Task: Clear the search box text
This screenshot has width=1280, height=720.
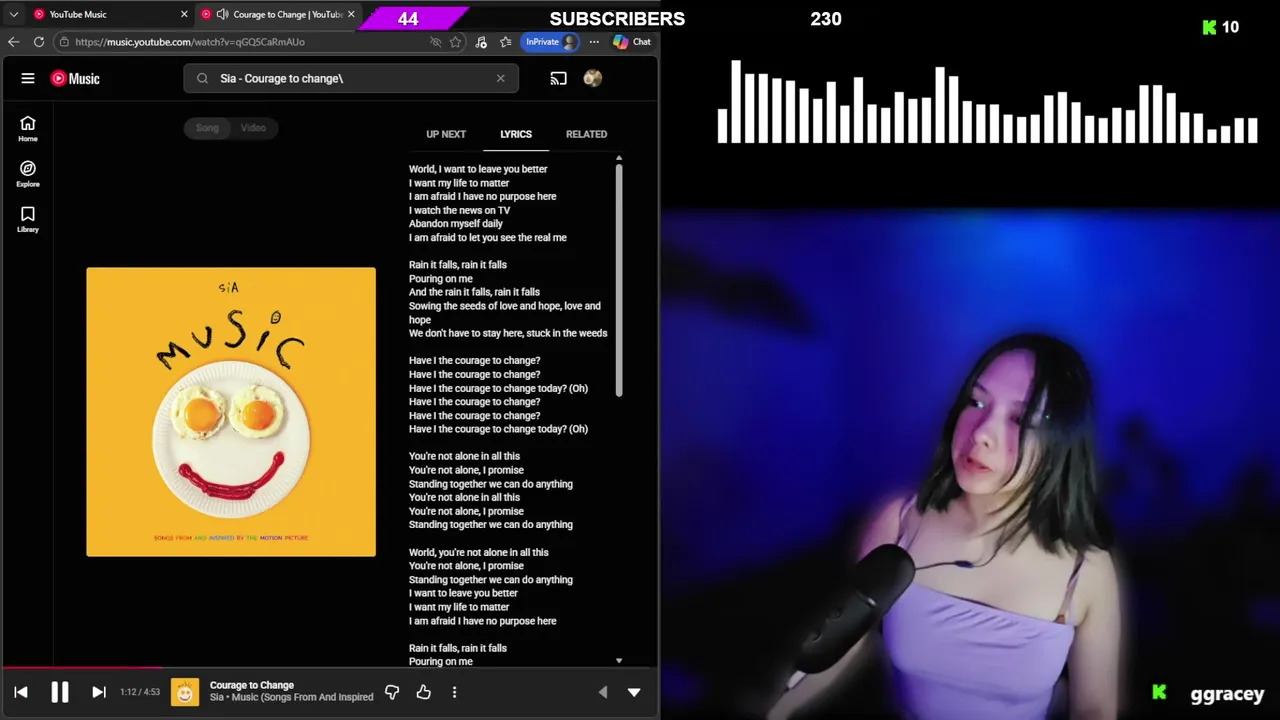Action: tap(501, 78)
